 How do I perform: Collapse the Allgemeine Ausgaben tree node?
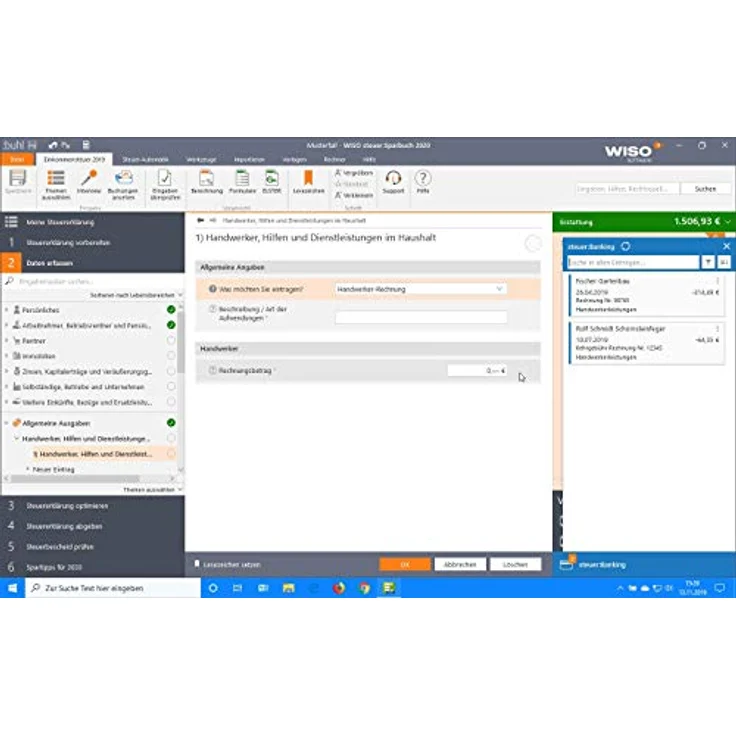(6, 423)
